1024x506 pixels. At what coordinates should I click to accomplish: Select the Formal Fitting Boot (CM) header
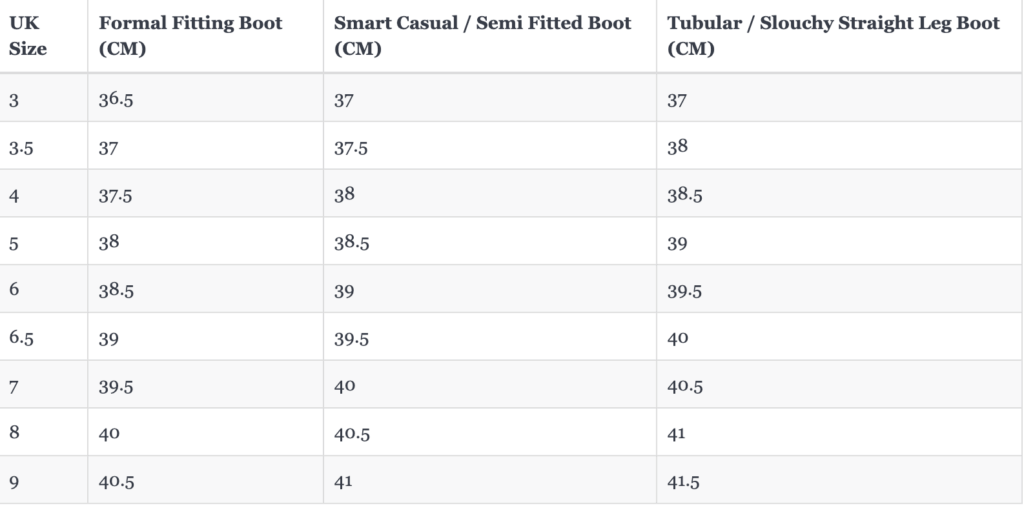click(x=191, y=36)
